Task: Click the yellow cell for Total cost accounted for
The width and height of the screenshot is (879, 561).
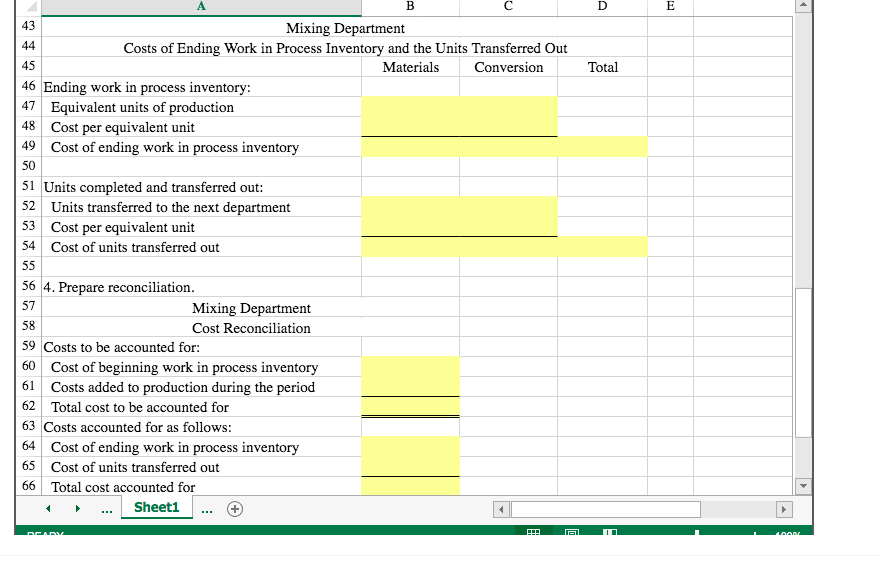Action: tap(410, 486)
